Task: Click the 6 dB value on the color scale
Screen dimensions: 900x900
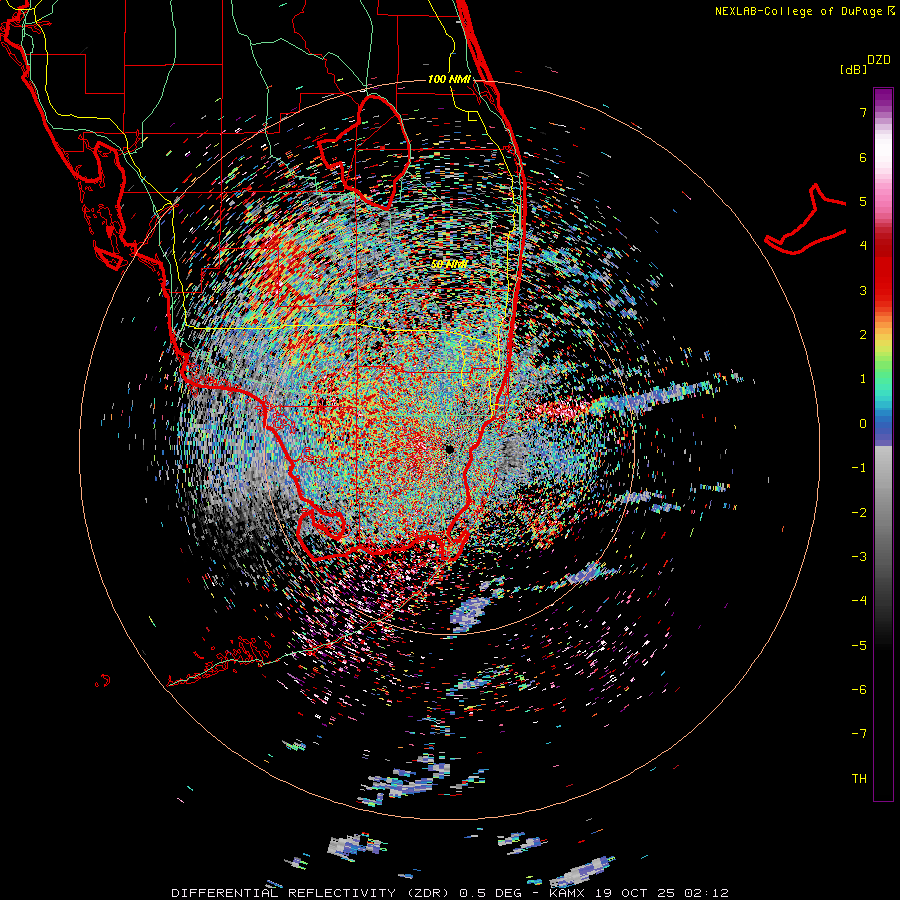Action: pyautogui.click(x=863, y=157)
